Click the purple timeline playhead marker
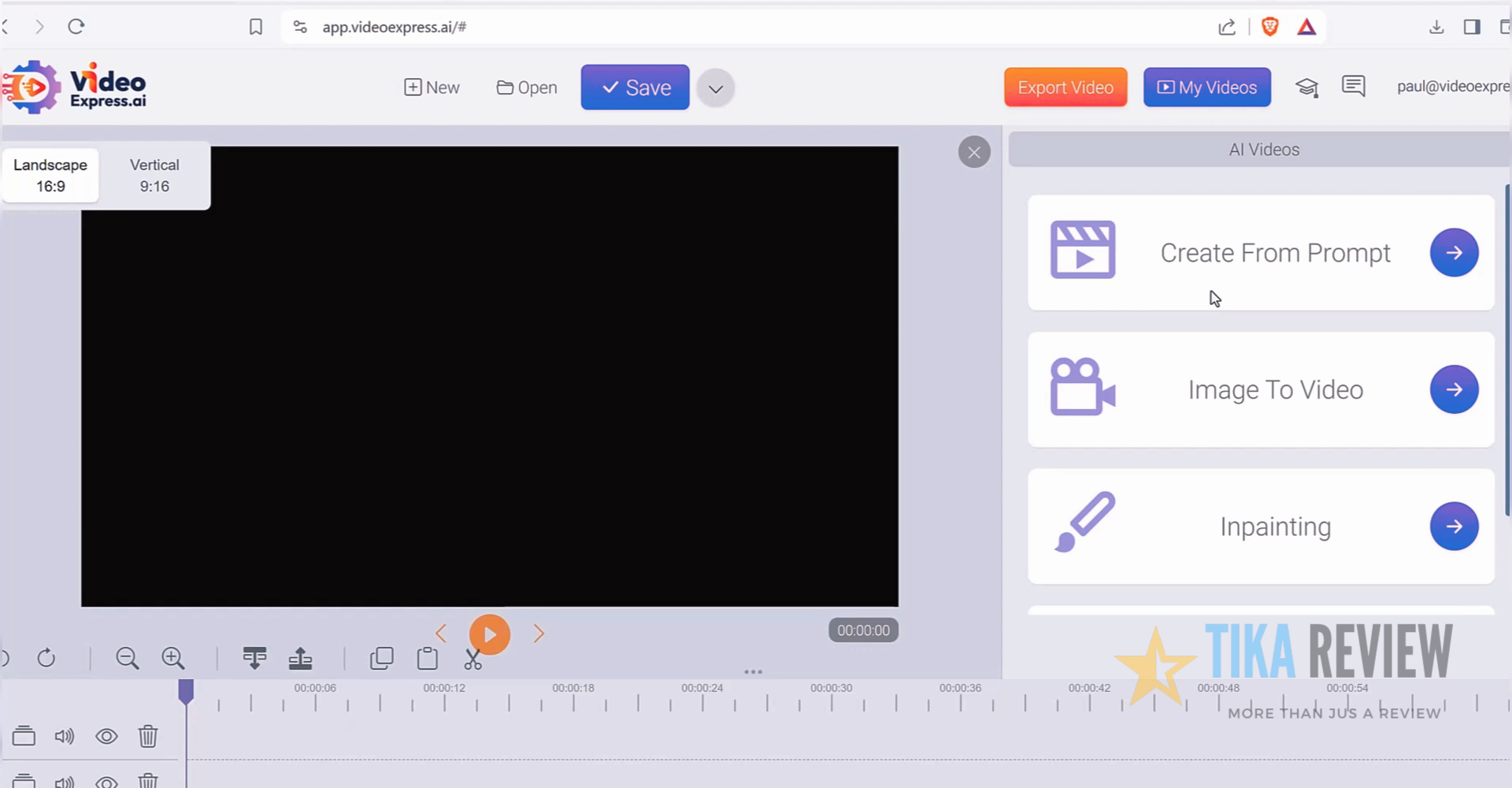1512x788 pixels. point(186,691)
